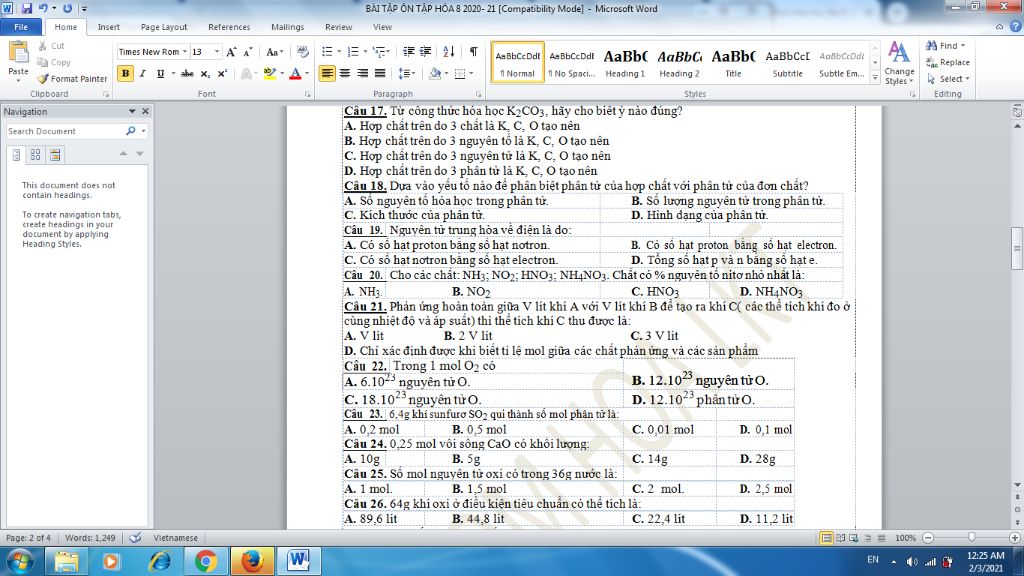Click the Clear Formatting icon
This screenshot has width=1024, height=576.
pos(302,52)
